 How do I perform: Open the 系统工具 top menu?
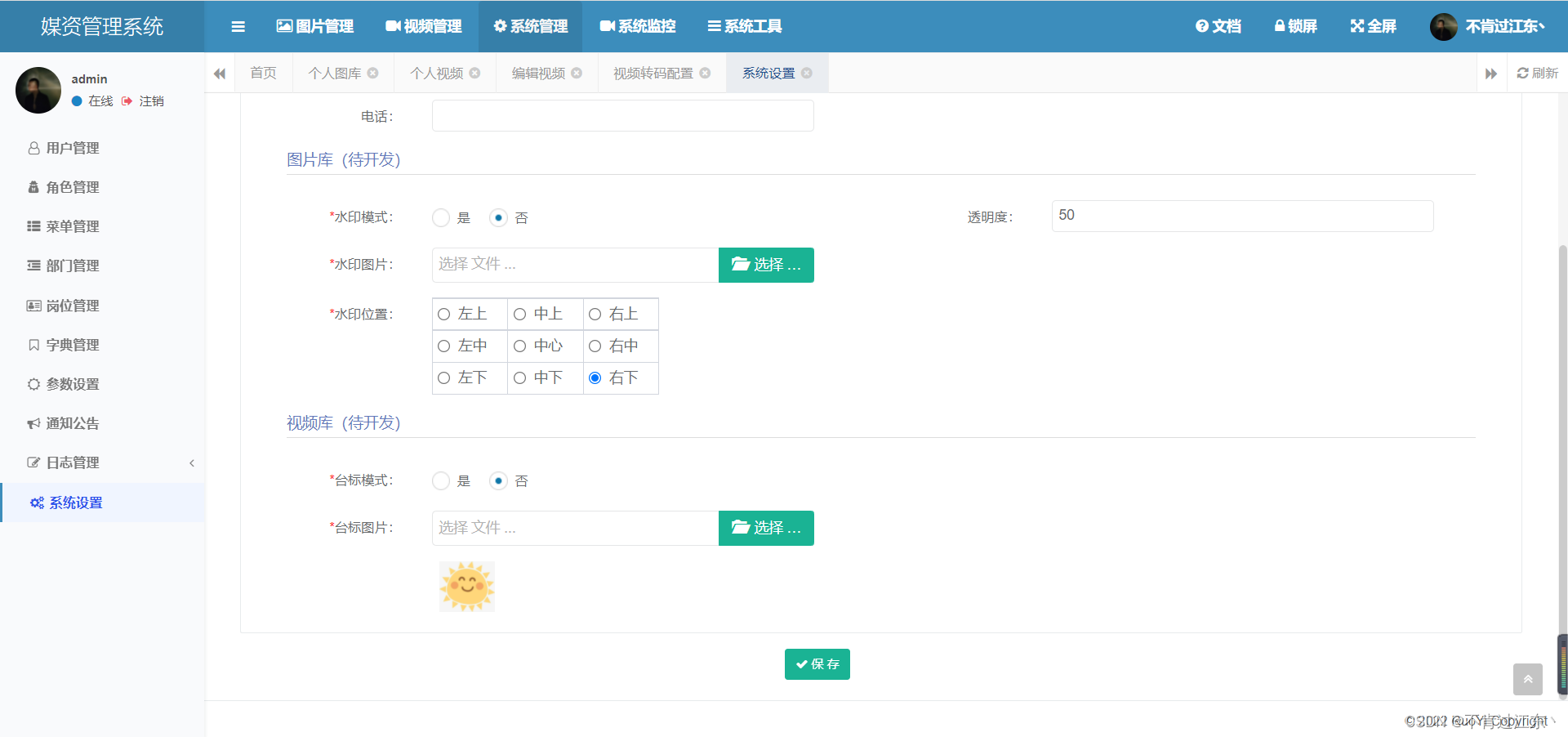pyautogui.click(x=745, y=26)
